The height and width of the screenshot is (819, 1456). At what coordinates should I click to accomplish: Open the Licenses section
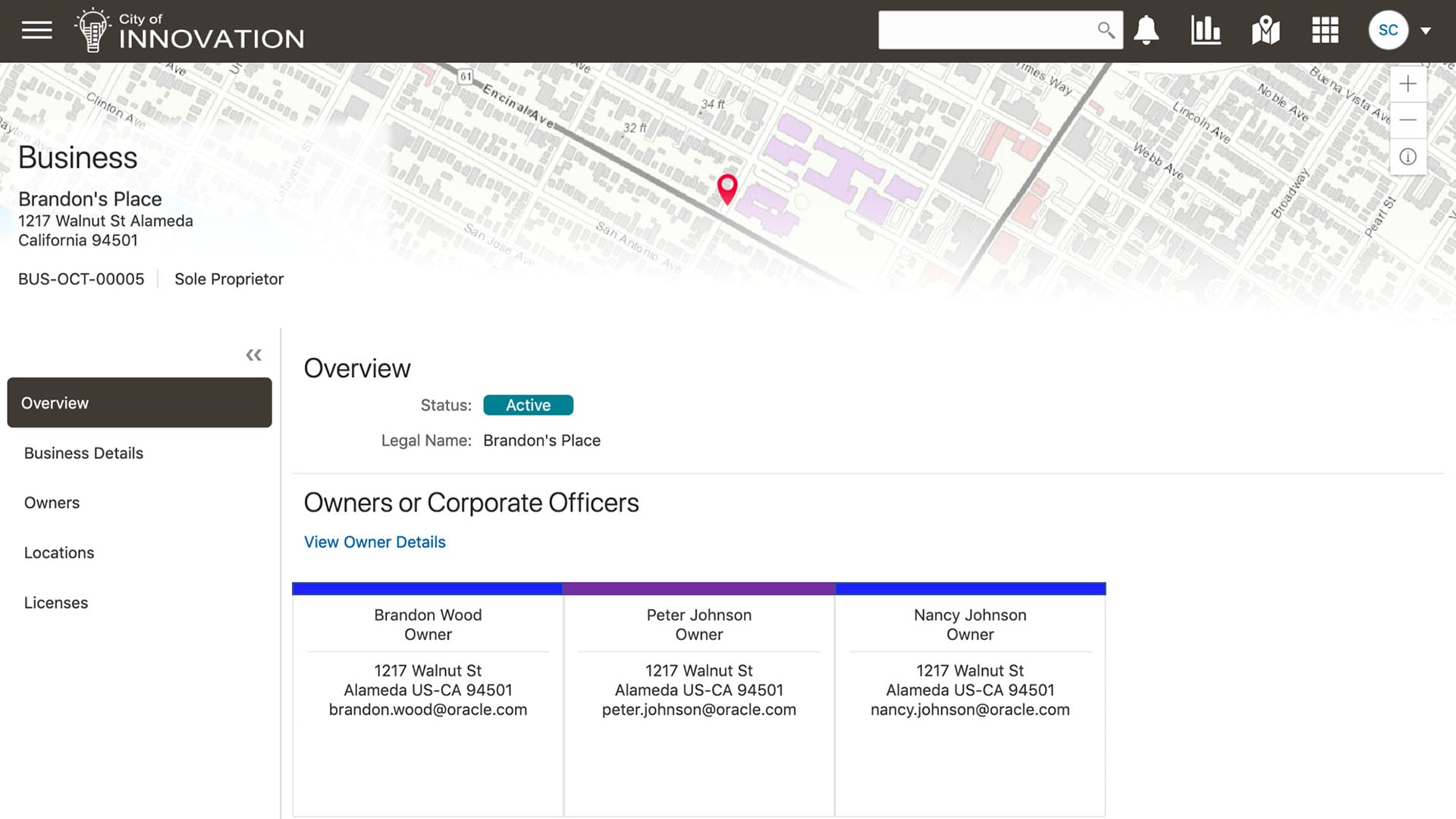pyautogui.click(x=56, y=603)
